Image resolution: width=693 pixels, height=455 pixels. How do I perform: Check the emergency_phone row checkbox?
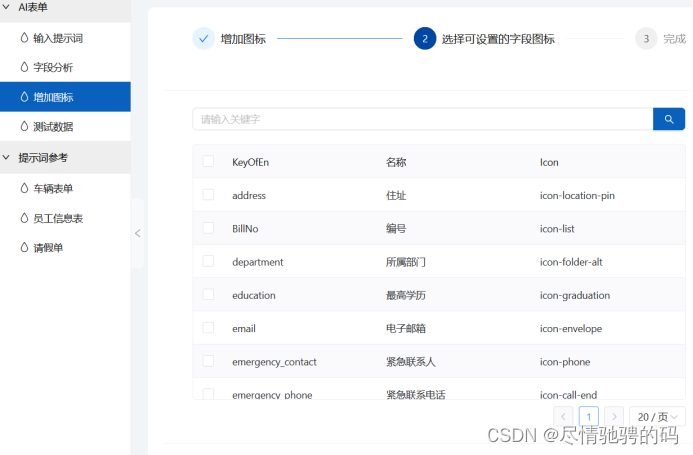[x=208, y=394]
